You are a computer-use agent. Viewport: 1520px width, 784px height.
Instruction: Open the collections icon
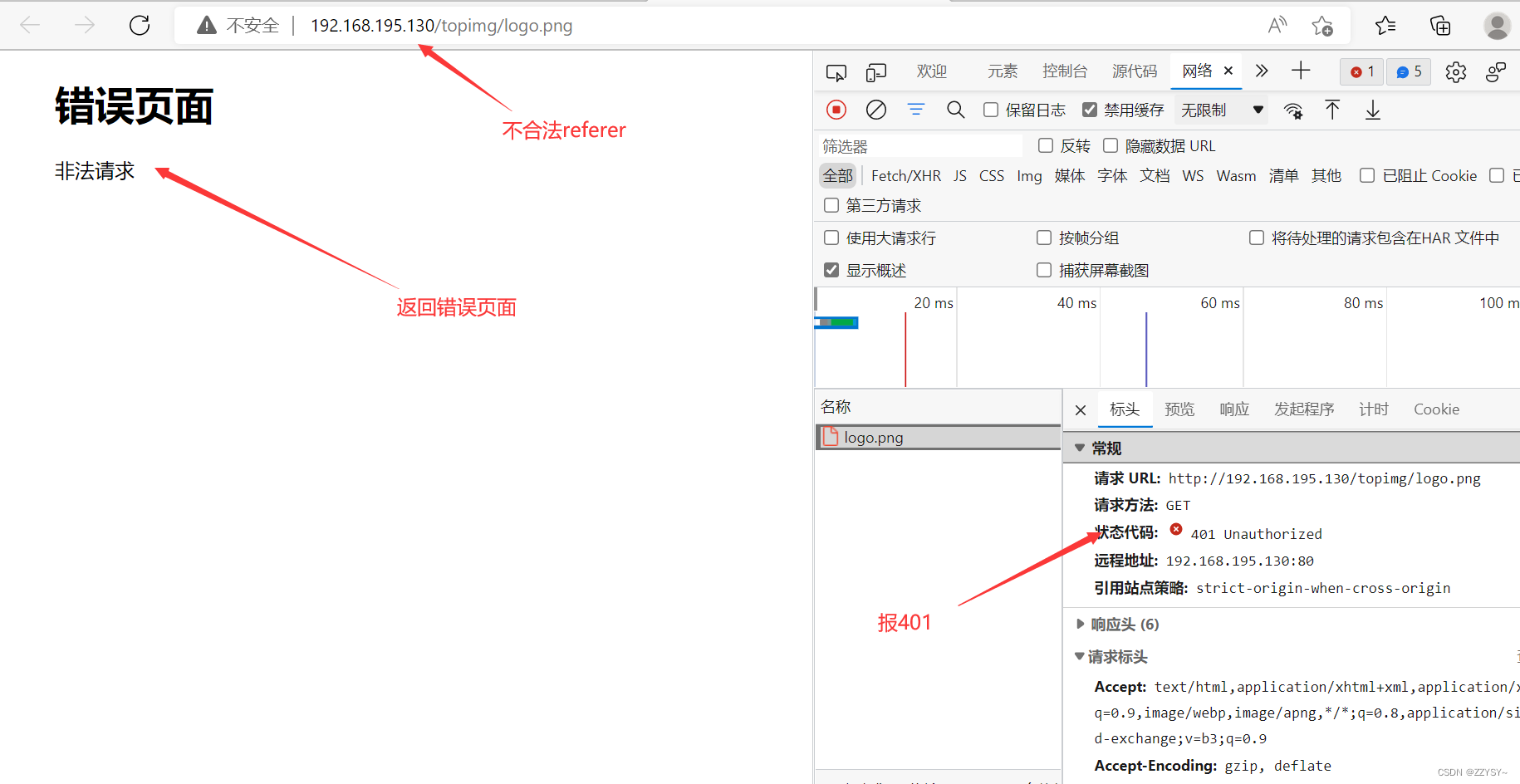1440,26
